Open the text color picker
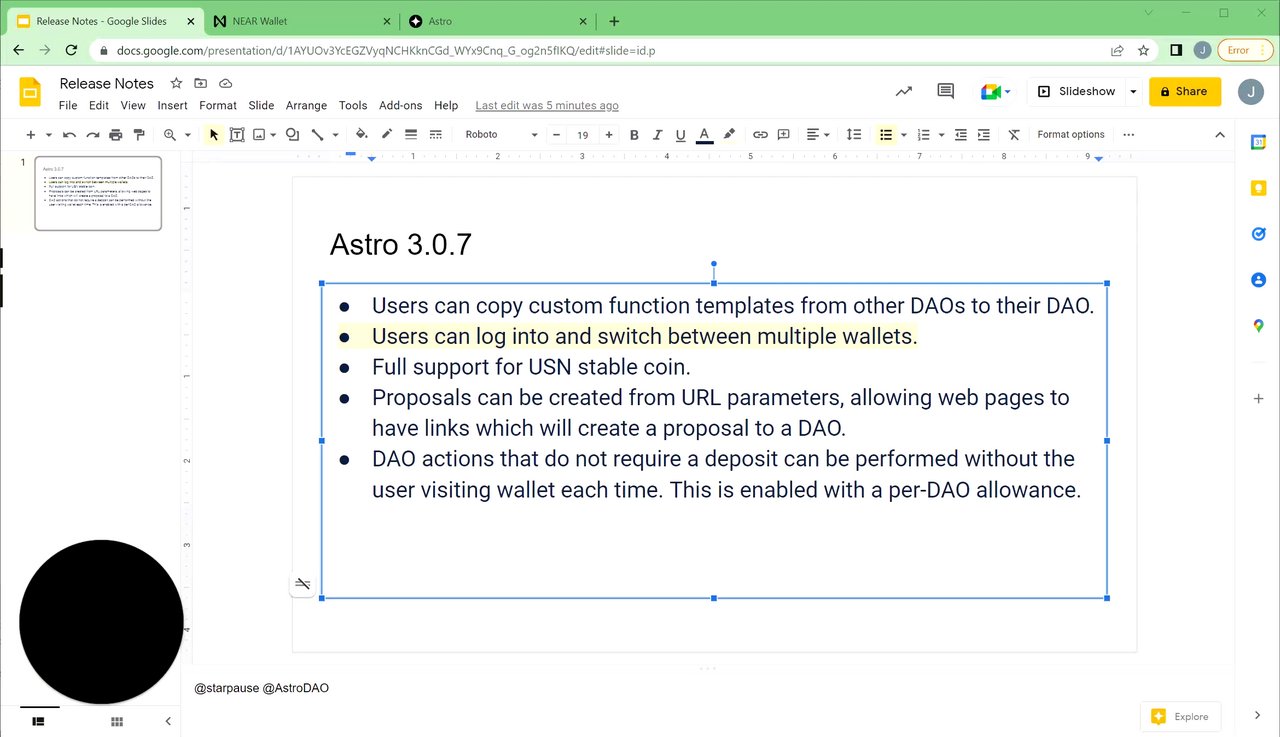The width and height of the screenshot is (1280, 737). [x=704, y=134]
